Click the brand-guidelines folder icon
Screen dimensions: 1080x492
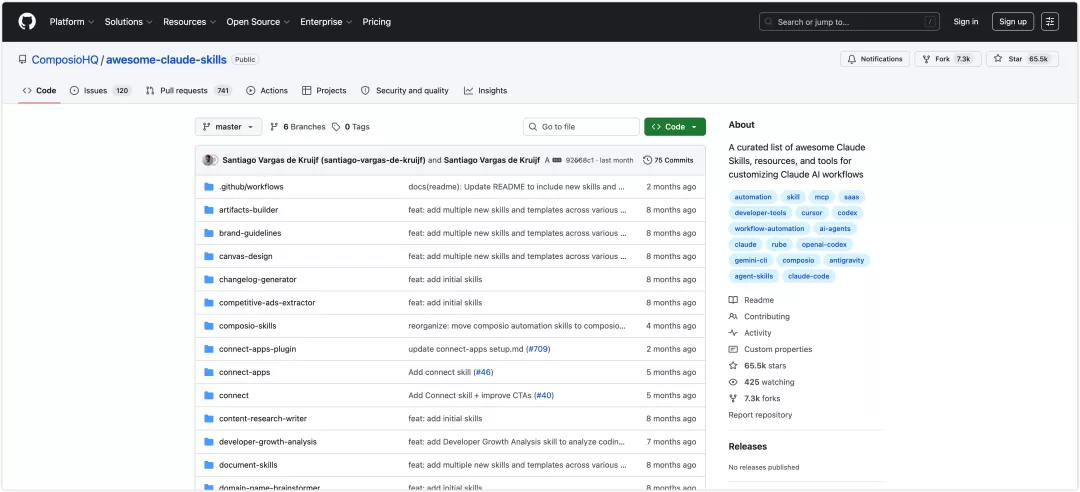point(209,233)
